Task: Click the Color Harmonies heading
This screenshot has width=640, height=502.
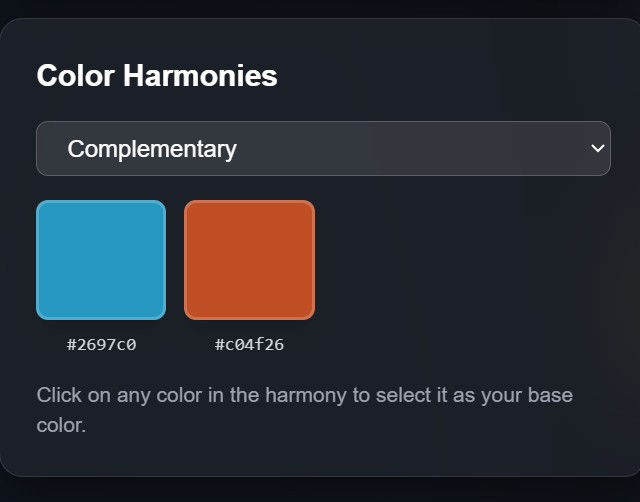Action: [x=157, y=76]
